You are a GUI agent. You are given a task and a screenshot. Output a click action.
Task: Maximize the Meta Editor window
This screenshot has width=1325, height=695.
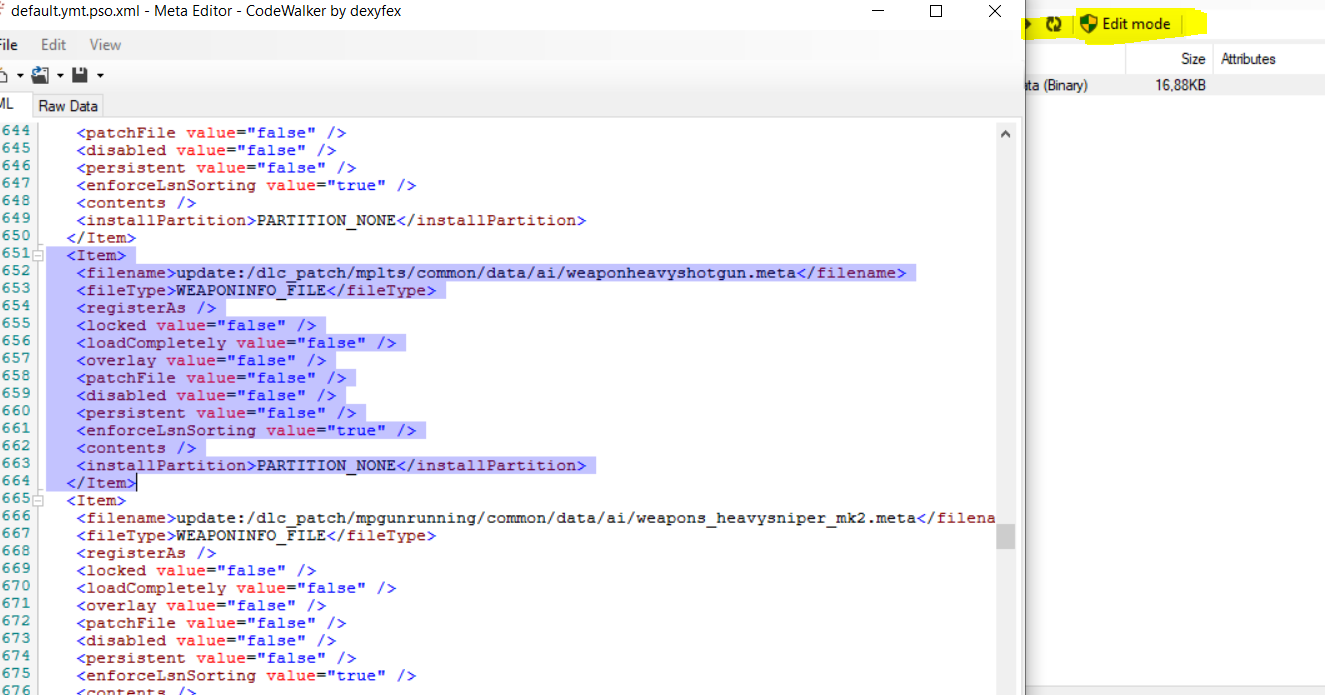coord(936,12)
